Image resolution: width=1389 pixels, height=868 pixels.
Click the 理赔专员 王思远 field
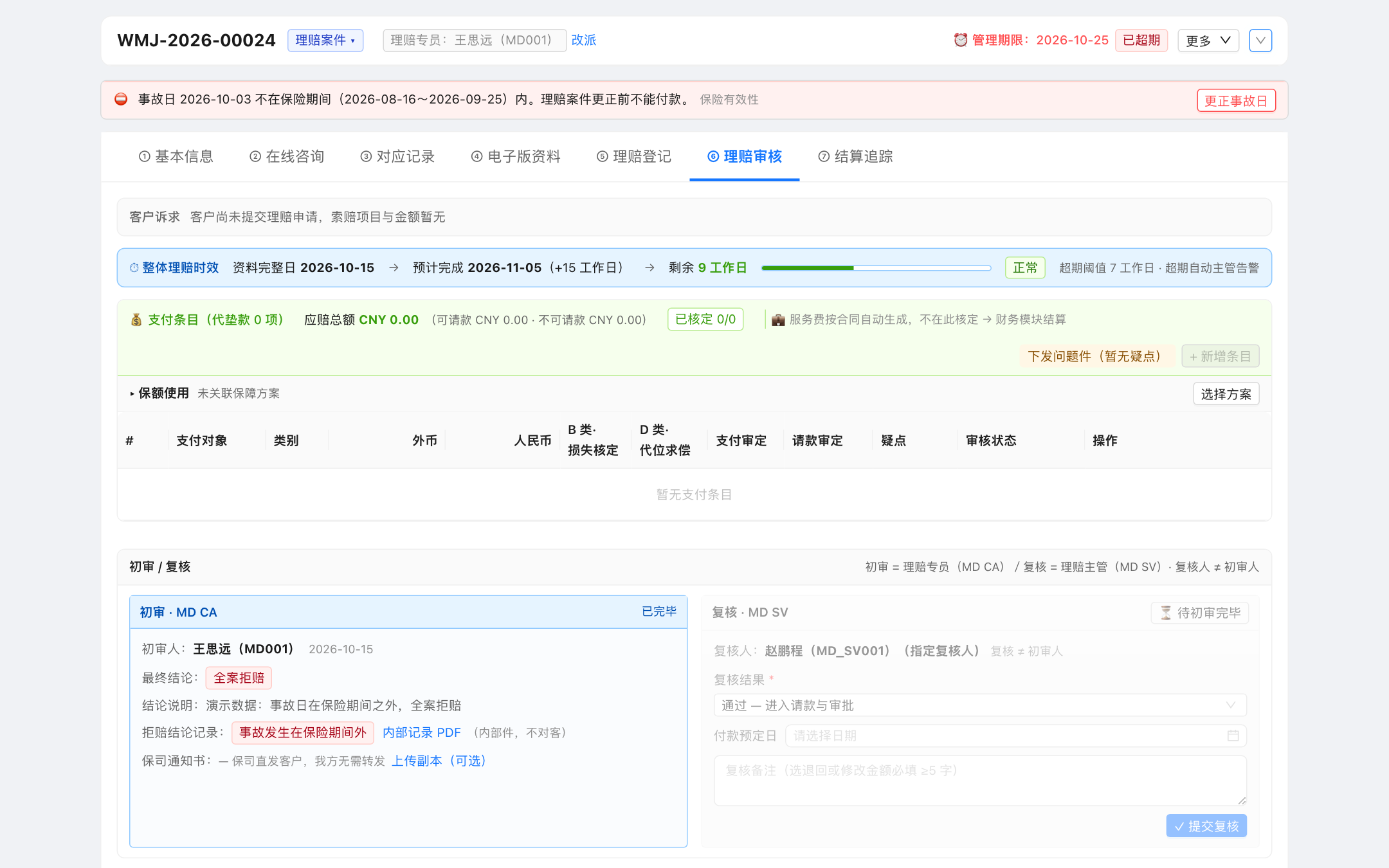point(474,40)
